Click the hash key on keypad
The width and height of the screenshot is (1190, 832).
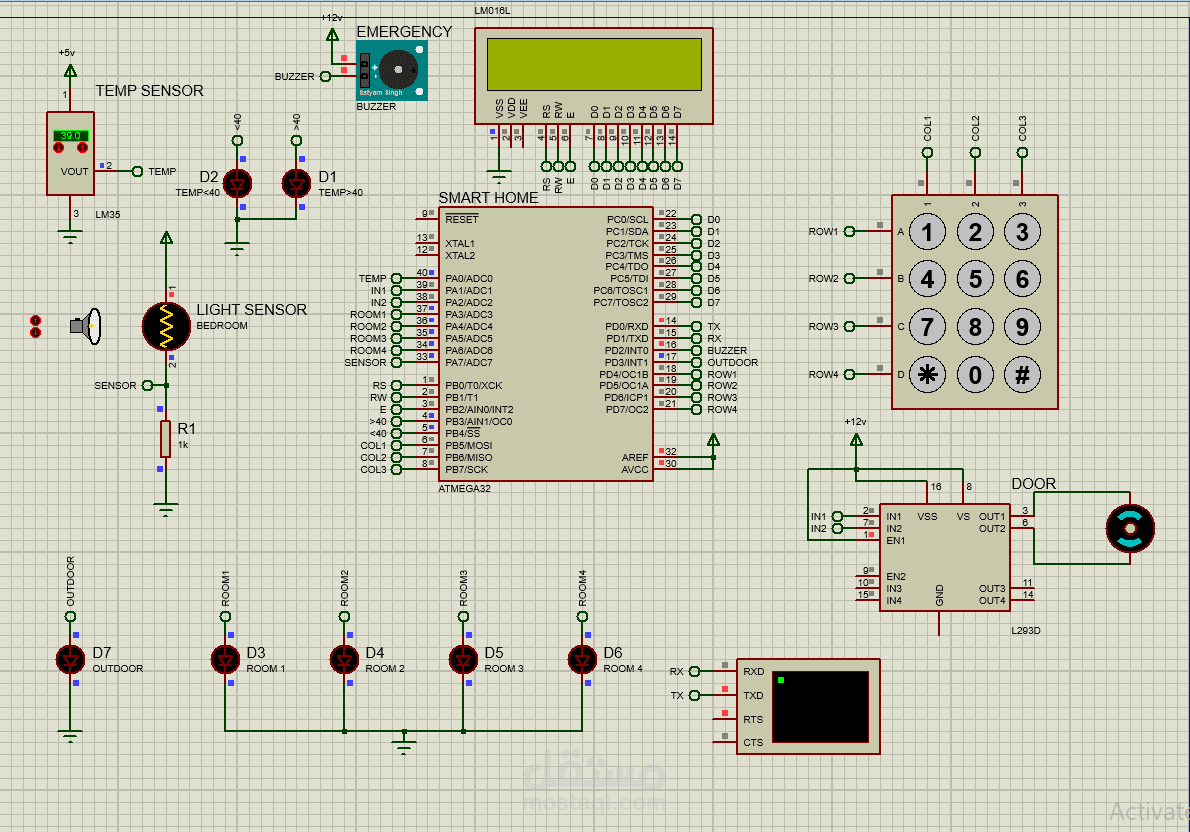(x=1022, y=374)
